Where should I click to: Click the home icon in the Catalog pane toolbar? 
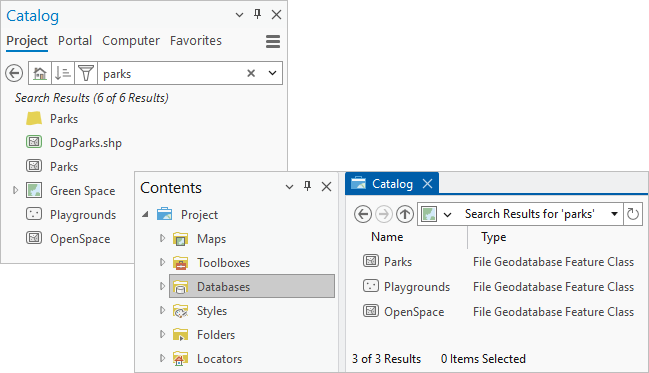[x=40, y=73]
